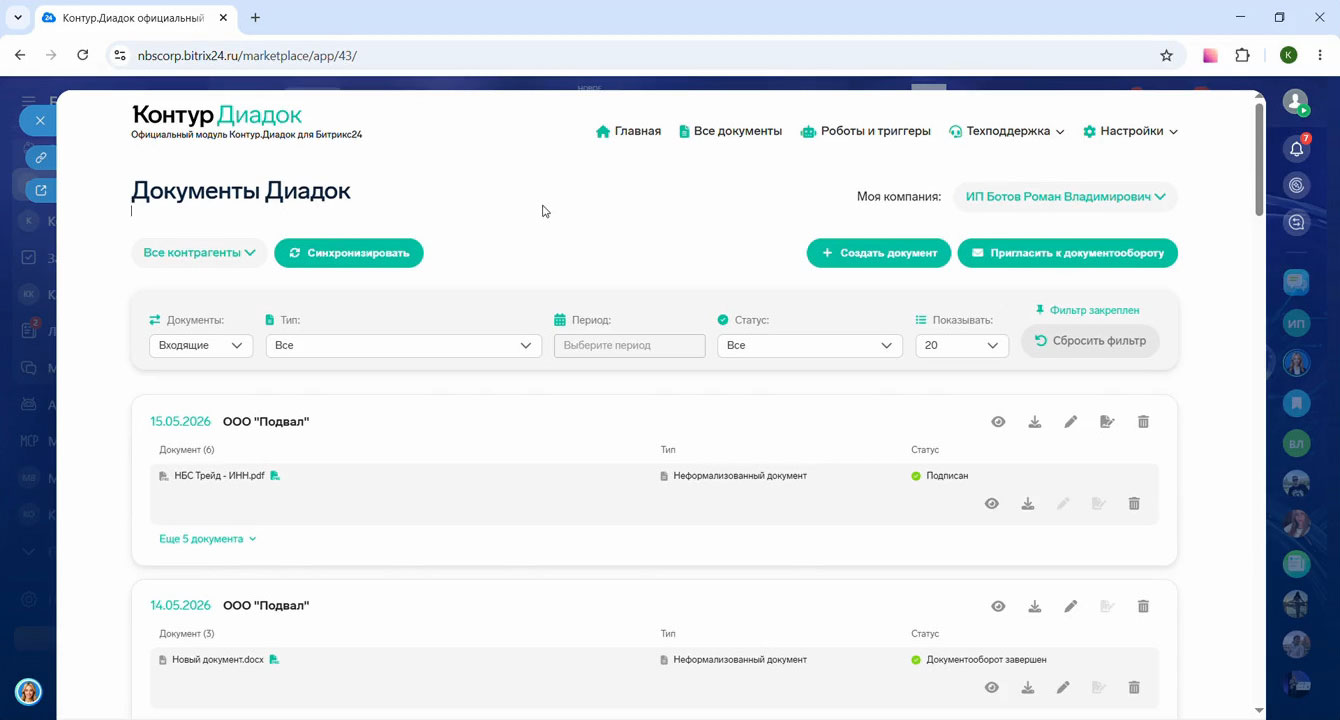Click the app panel vertical scrollbar thumb
Viewport: 1340px width, 720px height.
pyautogui.click(x=1258, y=158)
